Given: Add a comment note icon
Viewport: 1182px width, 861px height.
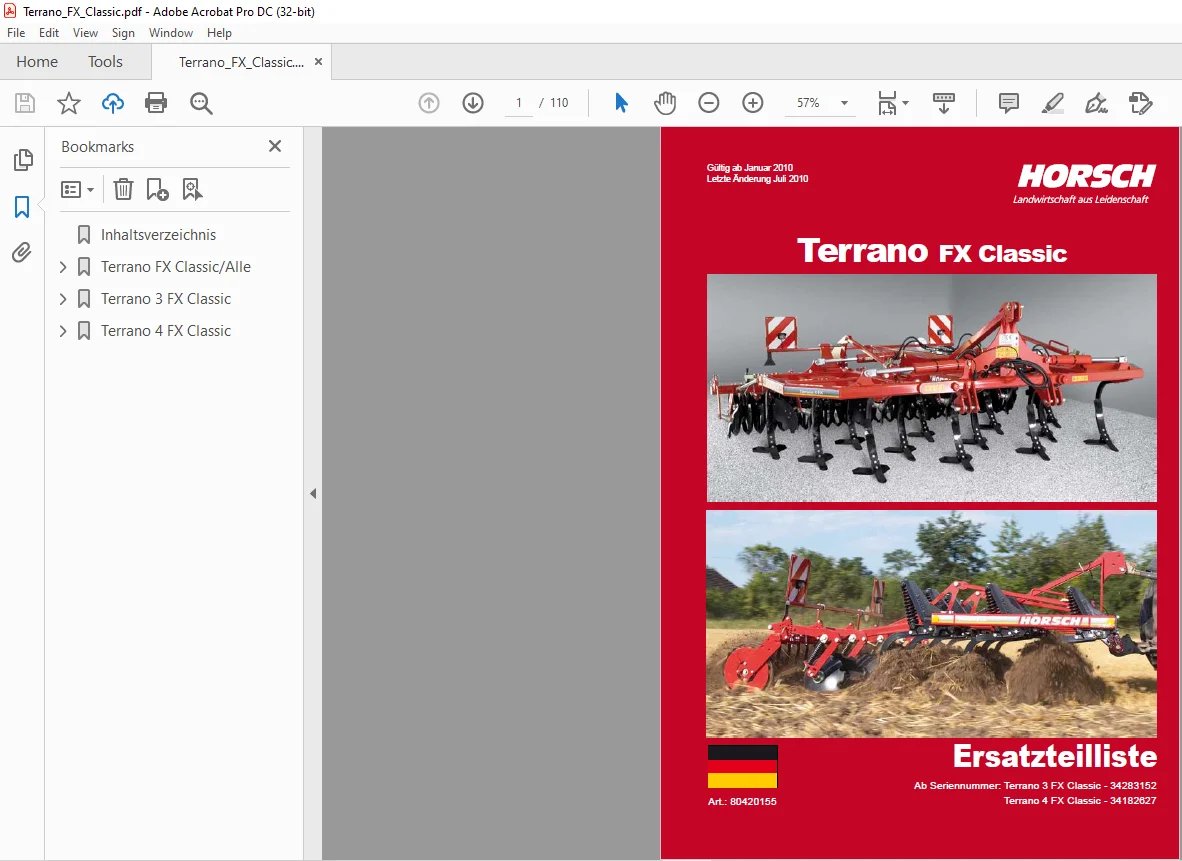Looking at the screenshot, I should click(1009, 103).
